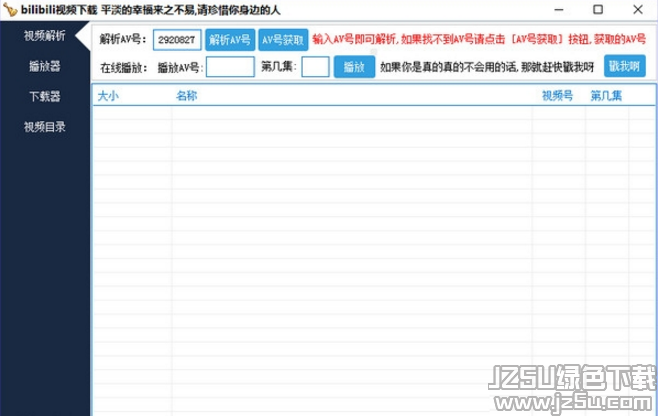Minimize the bilibili download window

pyautogui.click(x=559, y=10)
